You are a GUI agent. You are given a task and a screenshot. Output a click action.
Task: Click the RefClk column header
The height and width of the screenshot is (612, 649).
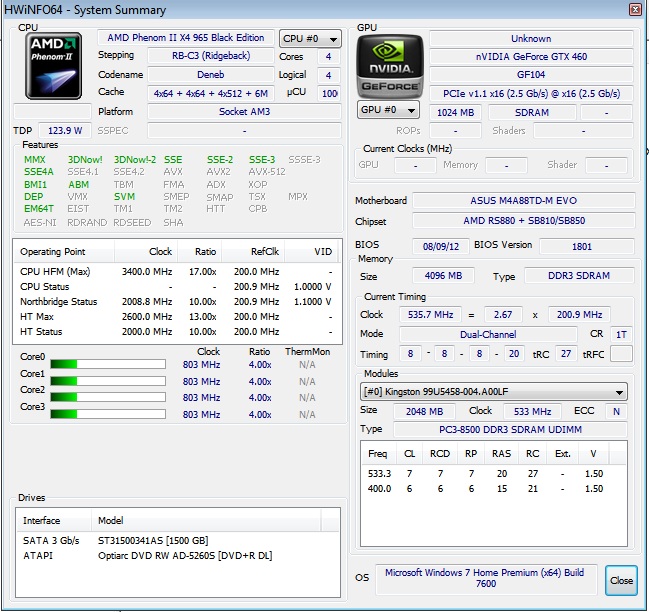[x=253, y=252]
